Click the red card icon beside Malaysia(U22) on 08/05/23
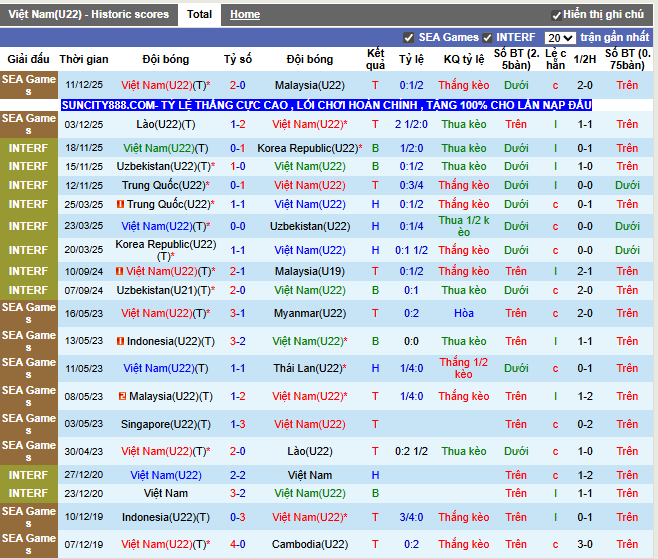The height and width of the screenshot is (559, 658). [x=123, y=396]
